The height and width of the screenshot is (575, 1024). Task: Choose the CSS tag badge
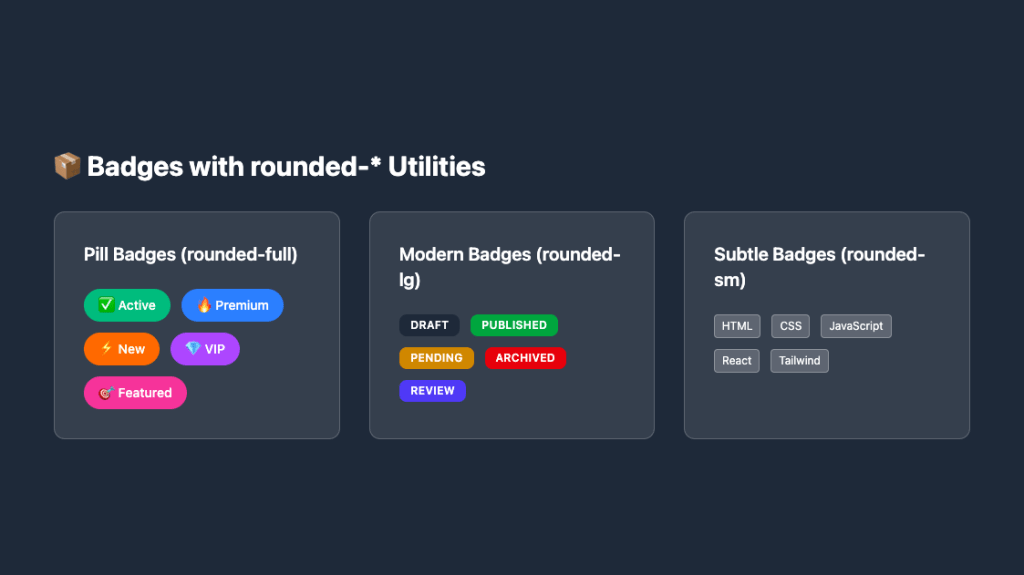click(x=790, y=326)
